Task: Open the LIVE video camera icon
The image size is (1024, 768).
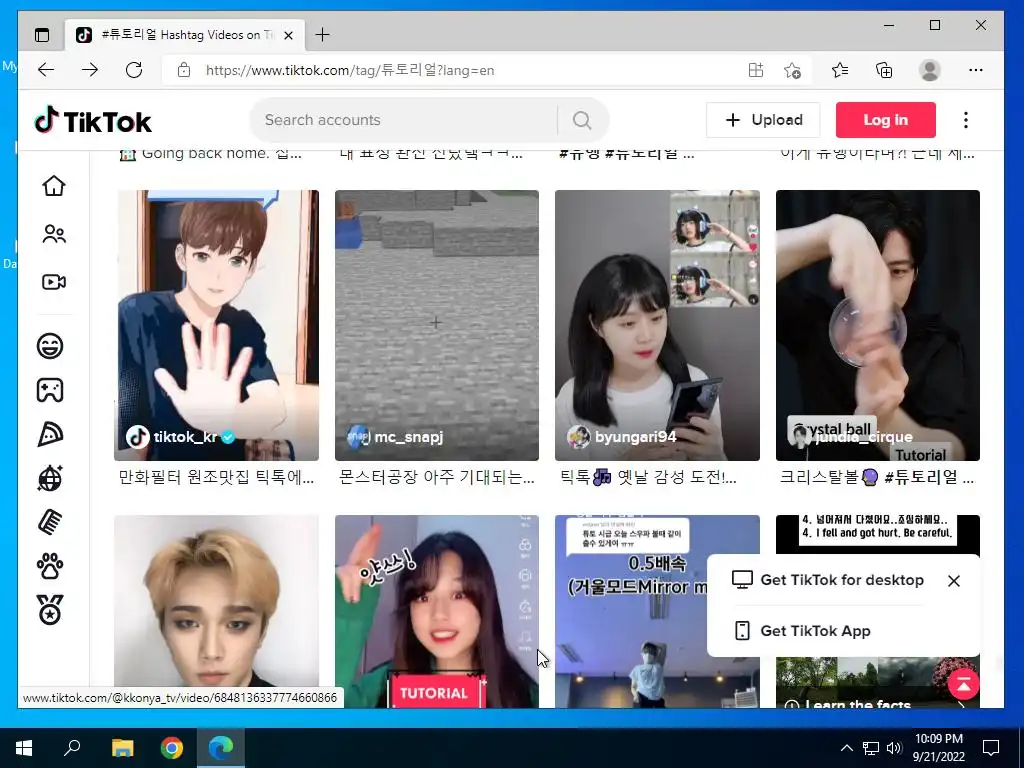Action: [54, 281]
